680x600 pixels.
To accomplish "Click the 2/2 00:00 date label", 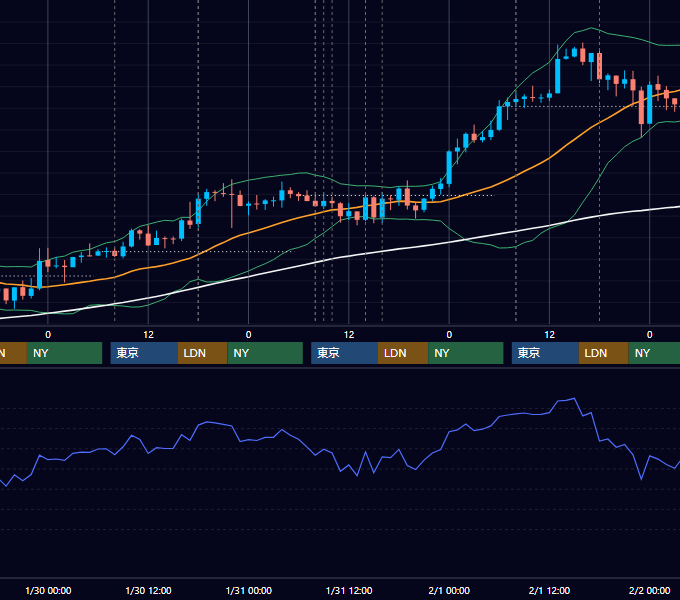I will 650,590.
